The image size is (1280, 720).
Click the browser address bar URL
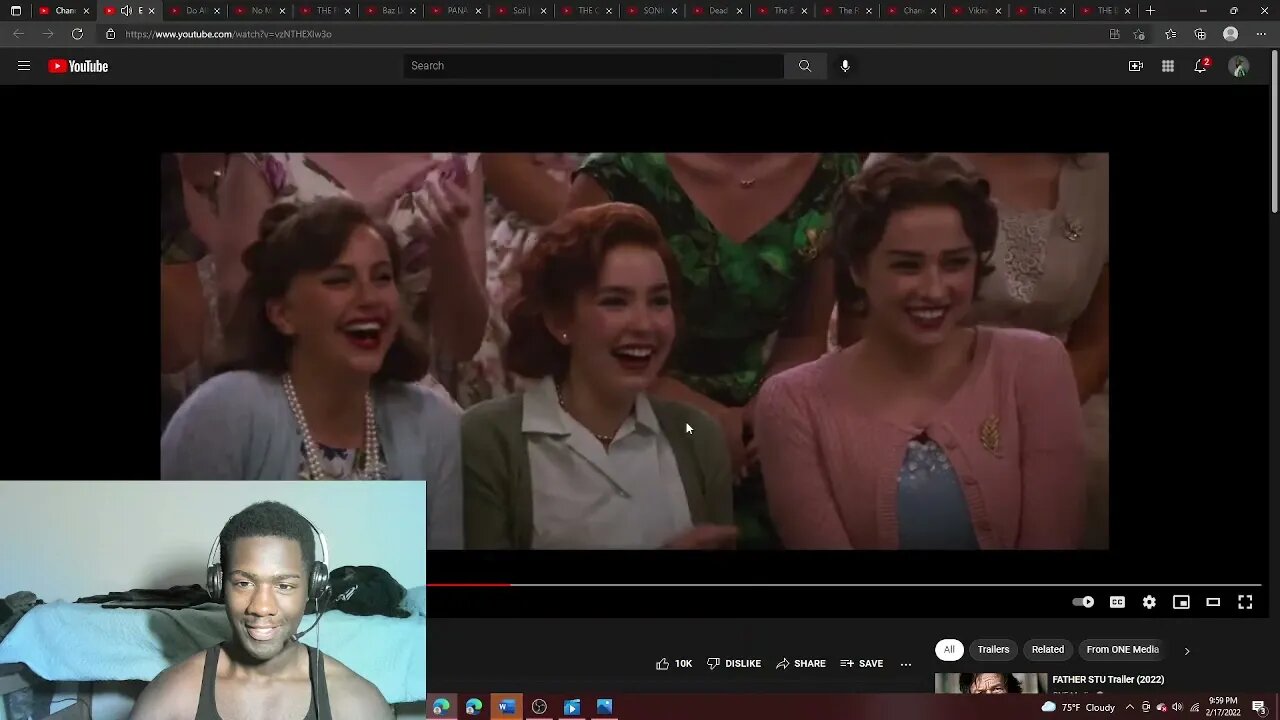point(229,34)
